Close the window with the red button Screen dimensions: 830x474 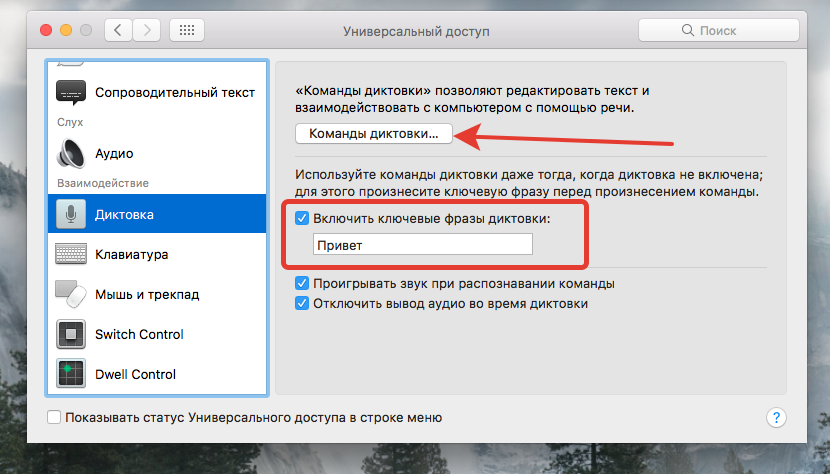[46, 30]
